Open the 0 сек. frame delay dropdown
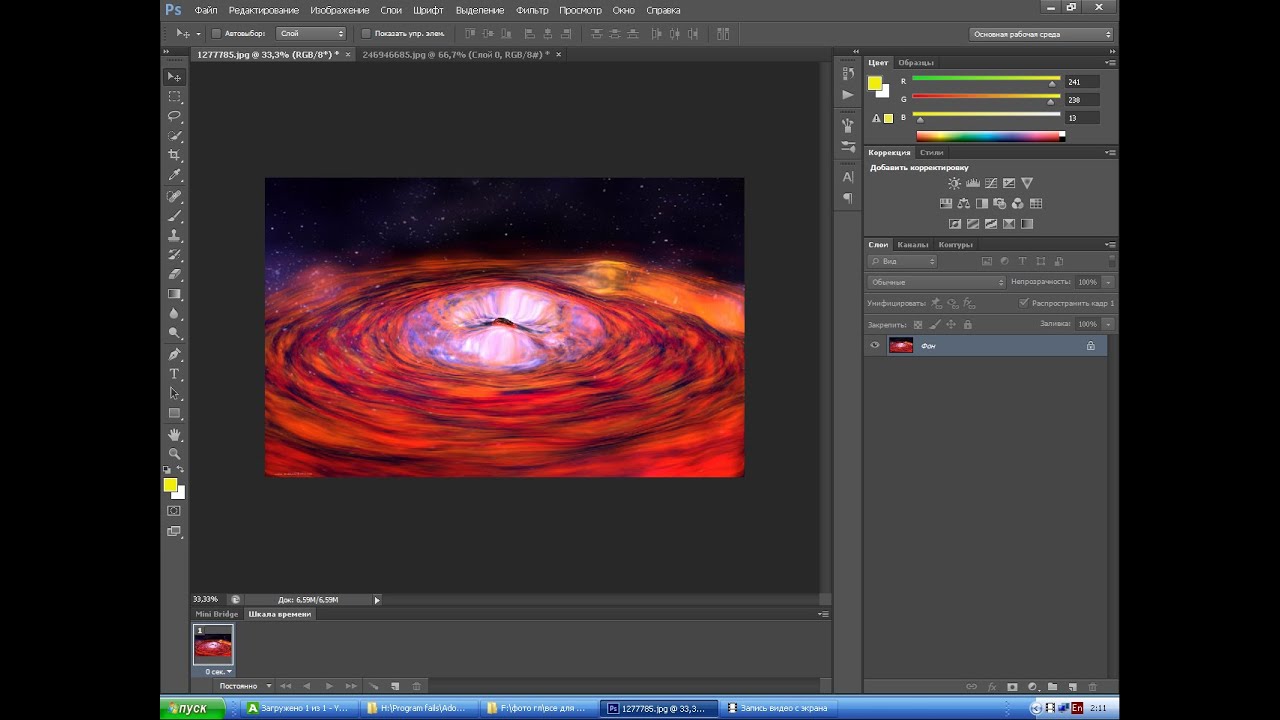Viewport: 1280px width, 720px height. (218, 672)
